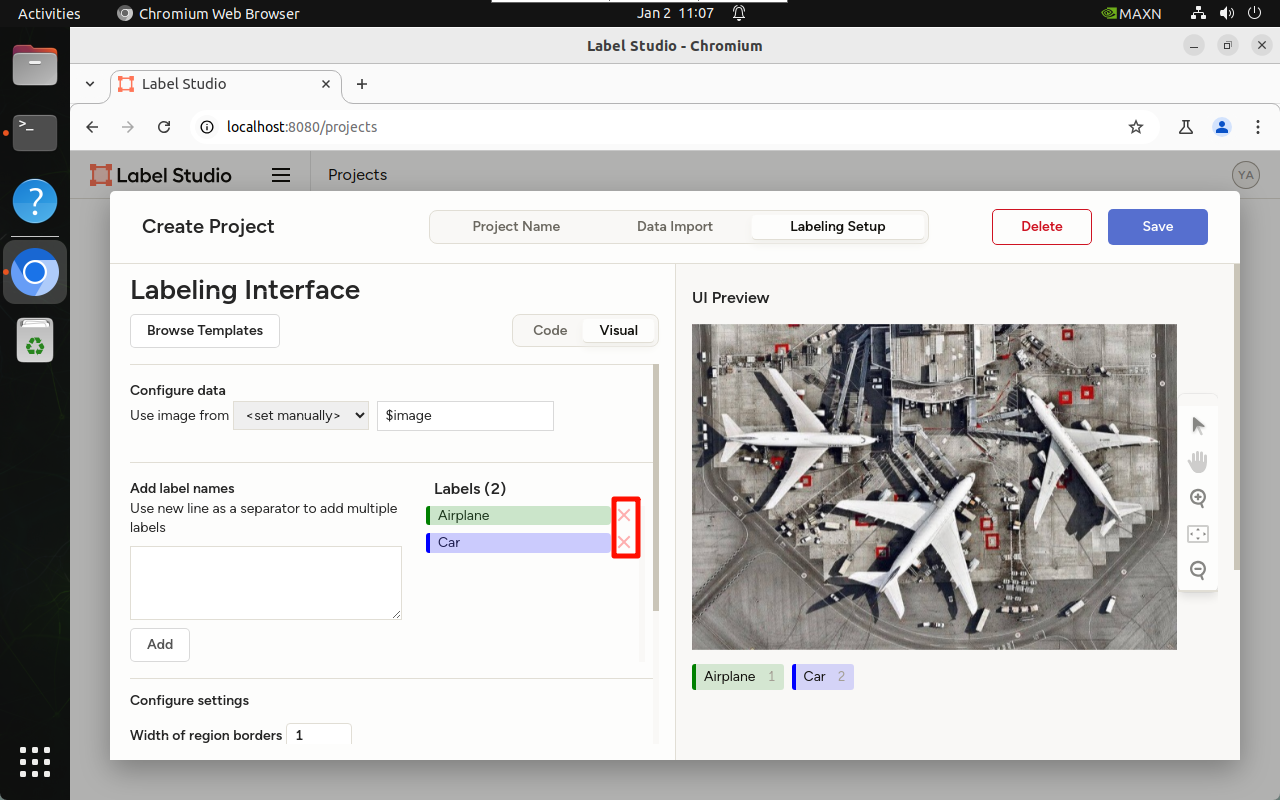Image resolution: width=1280 pixels, height=800 pixels.
Task: Click the zoom in magnifier icon
Action: click(1198, 498)
